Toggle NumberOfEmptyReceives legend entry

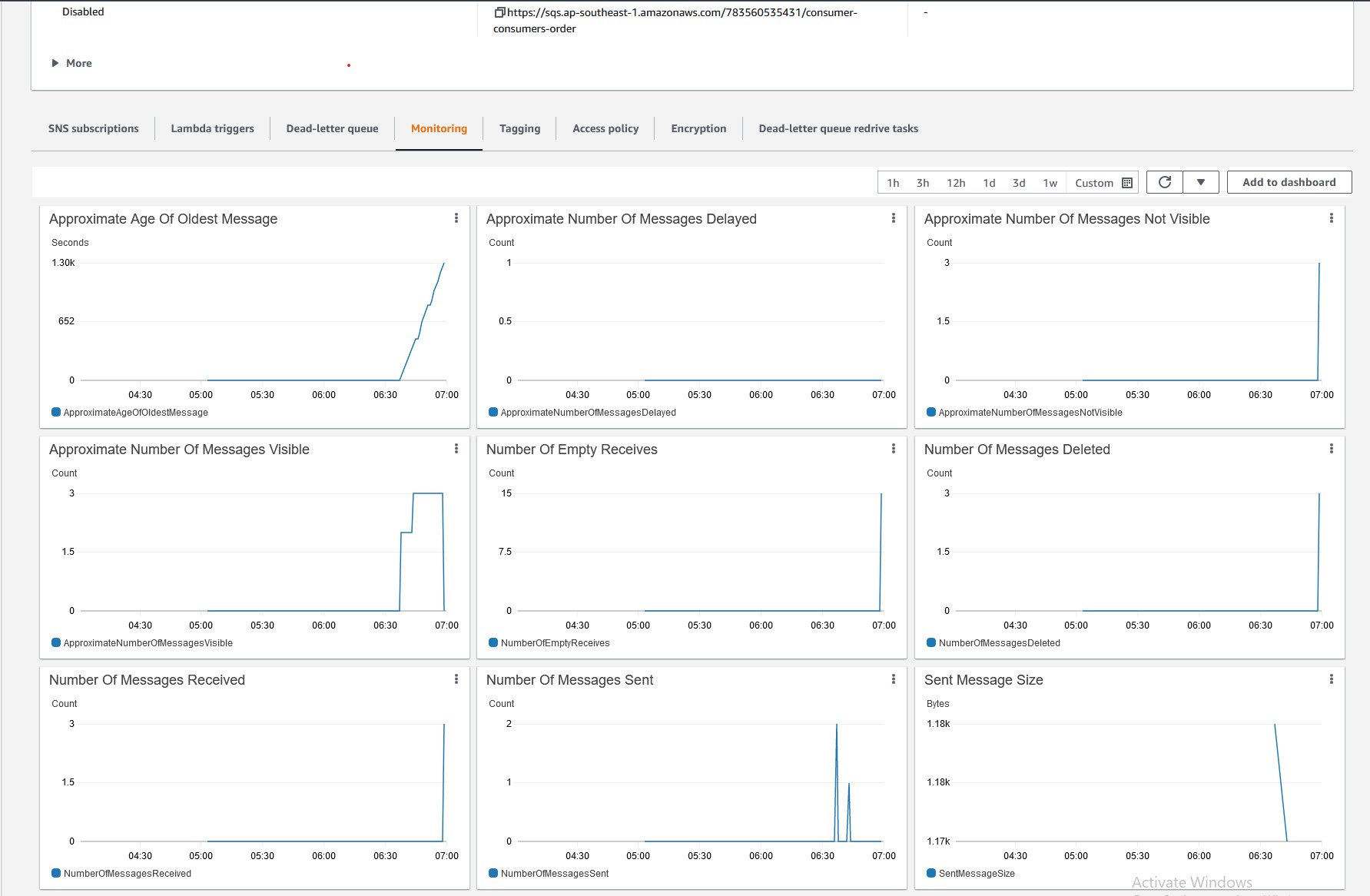coord(549,642)
